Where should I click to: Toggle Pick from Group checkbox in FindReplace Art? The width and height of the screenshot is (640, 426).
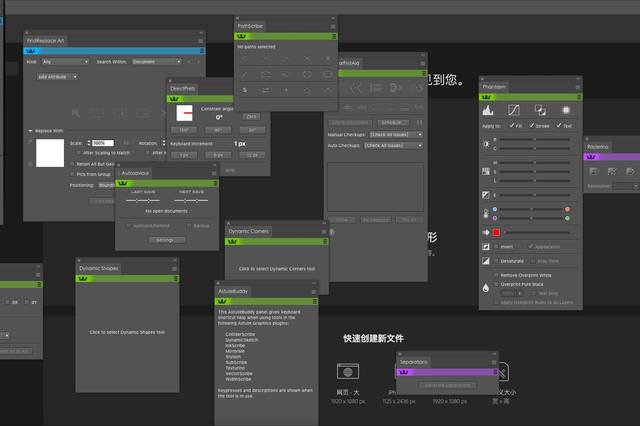(72, 174)
